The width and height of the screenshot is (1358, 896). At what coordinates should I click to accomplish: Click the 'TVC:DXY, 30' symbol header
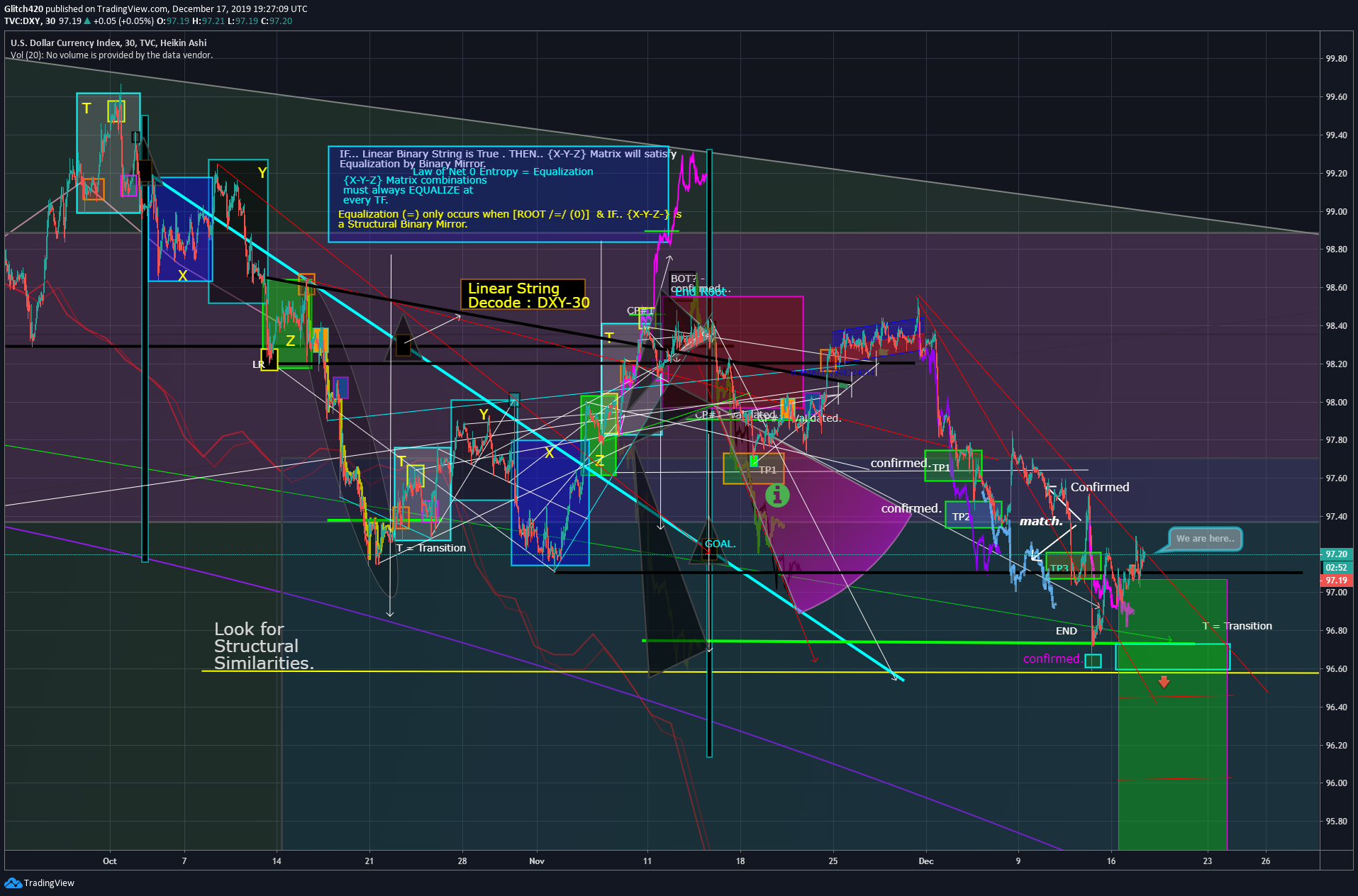tap(30, 21)
